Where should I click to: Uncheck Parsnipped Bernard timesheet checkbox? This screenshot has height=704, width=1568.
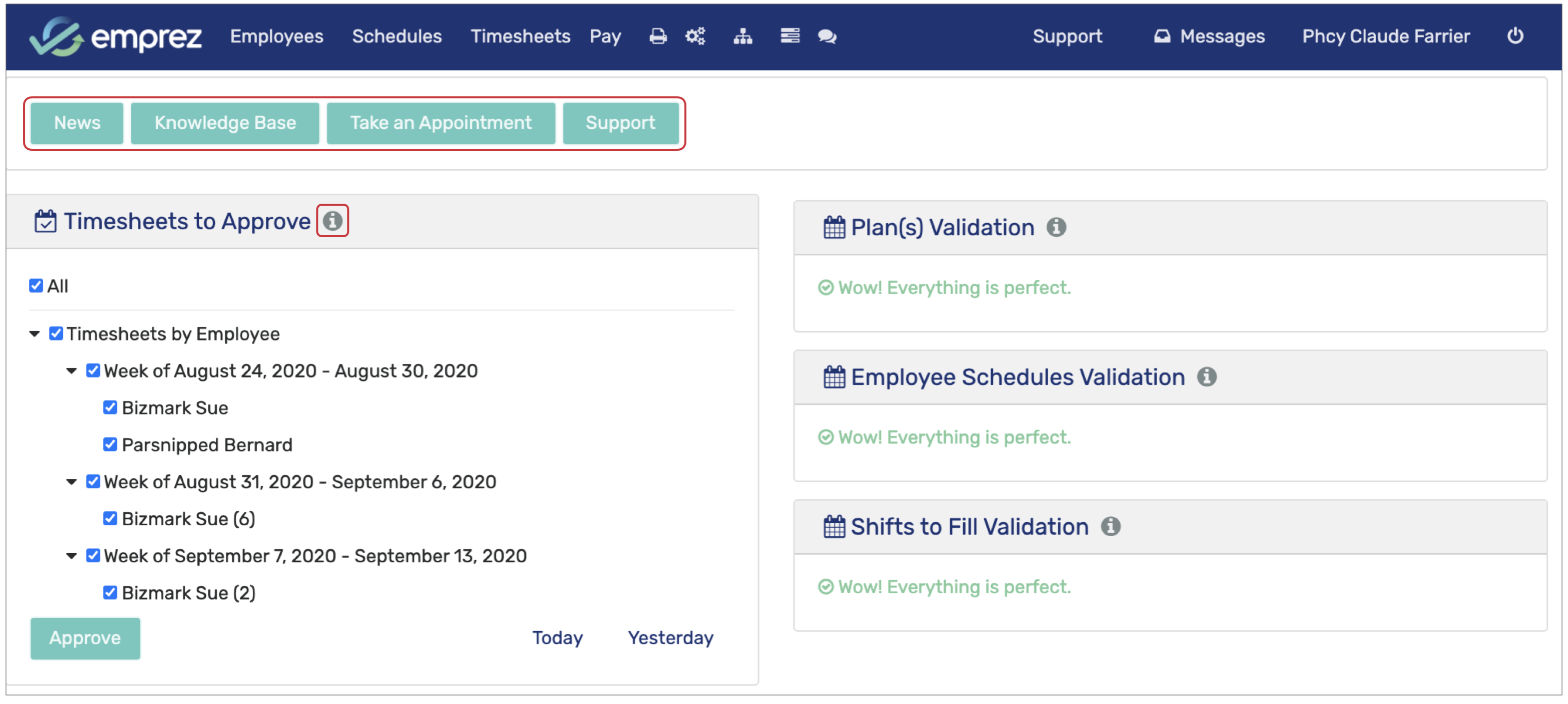[110, 445]
